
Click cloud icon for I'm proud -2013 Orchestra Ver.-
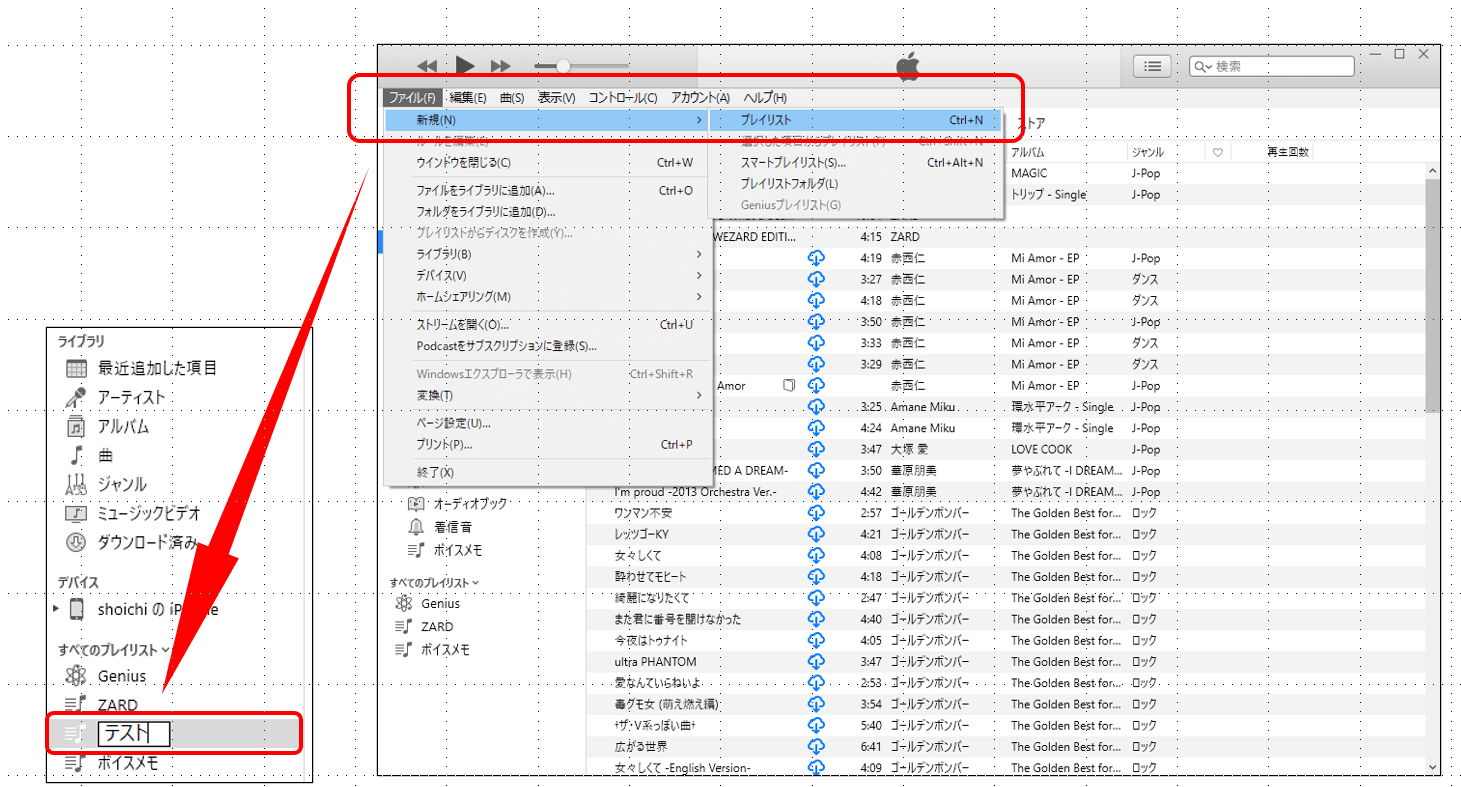pos(816,491)
